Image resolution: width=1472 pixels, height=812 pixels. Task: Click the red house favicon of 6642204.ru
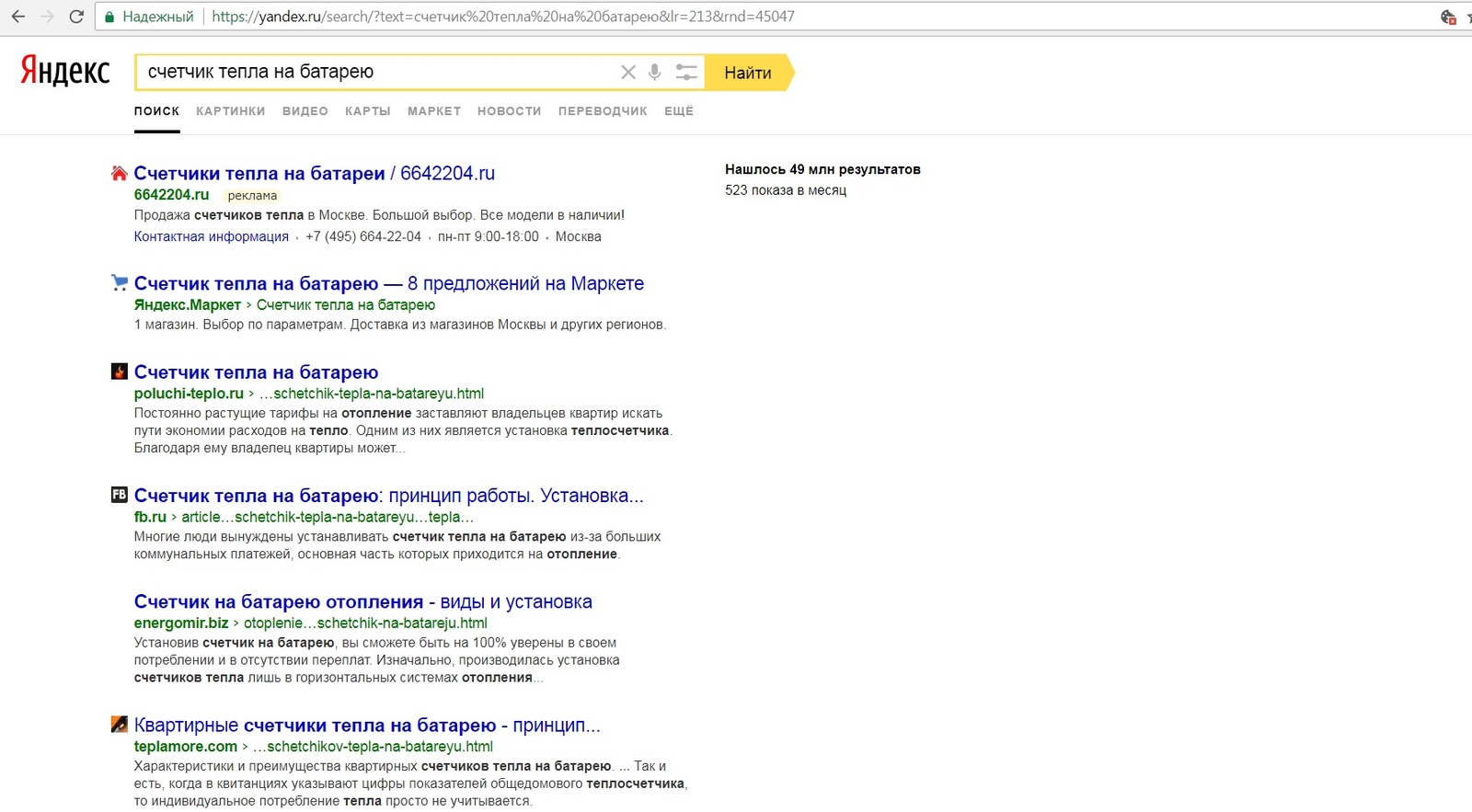pyautogui.click(x=119, y=173)
